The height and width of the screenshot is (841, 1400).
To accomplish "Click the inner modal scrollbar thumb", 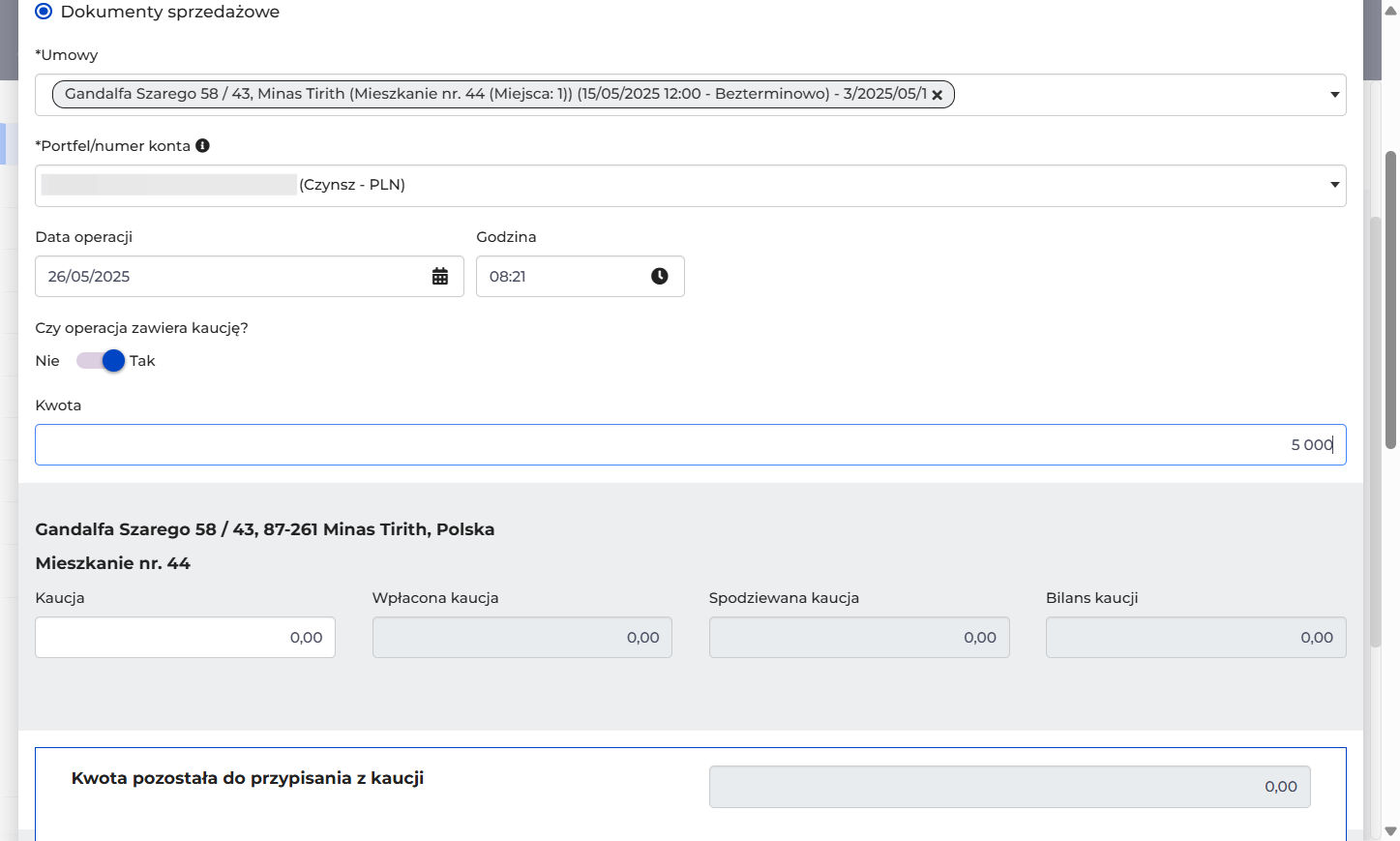I will pos(1376,433).
